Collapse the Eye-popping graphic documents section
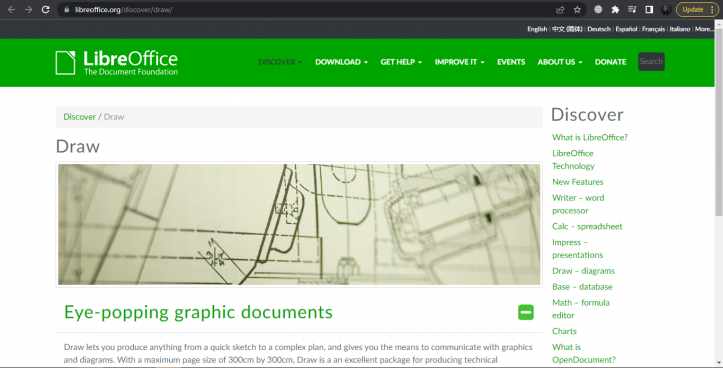The image size is (723, 368). tap(526, 312)
